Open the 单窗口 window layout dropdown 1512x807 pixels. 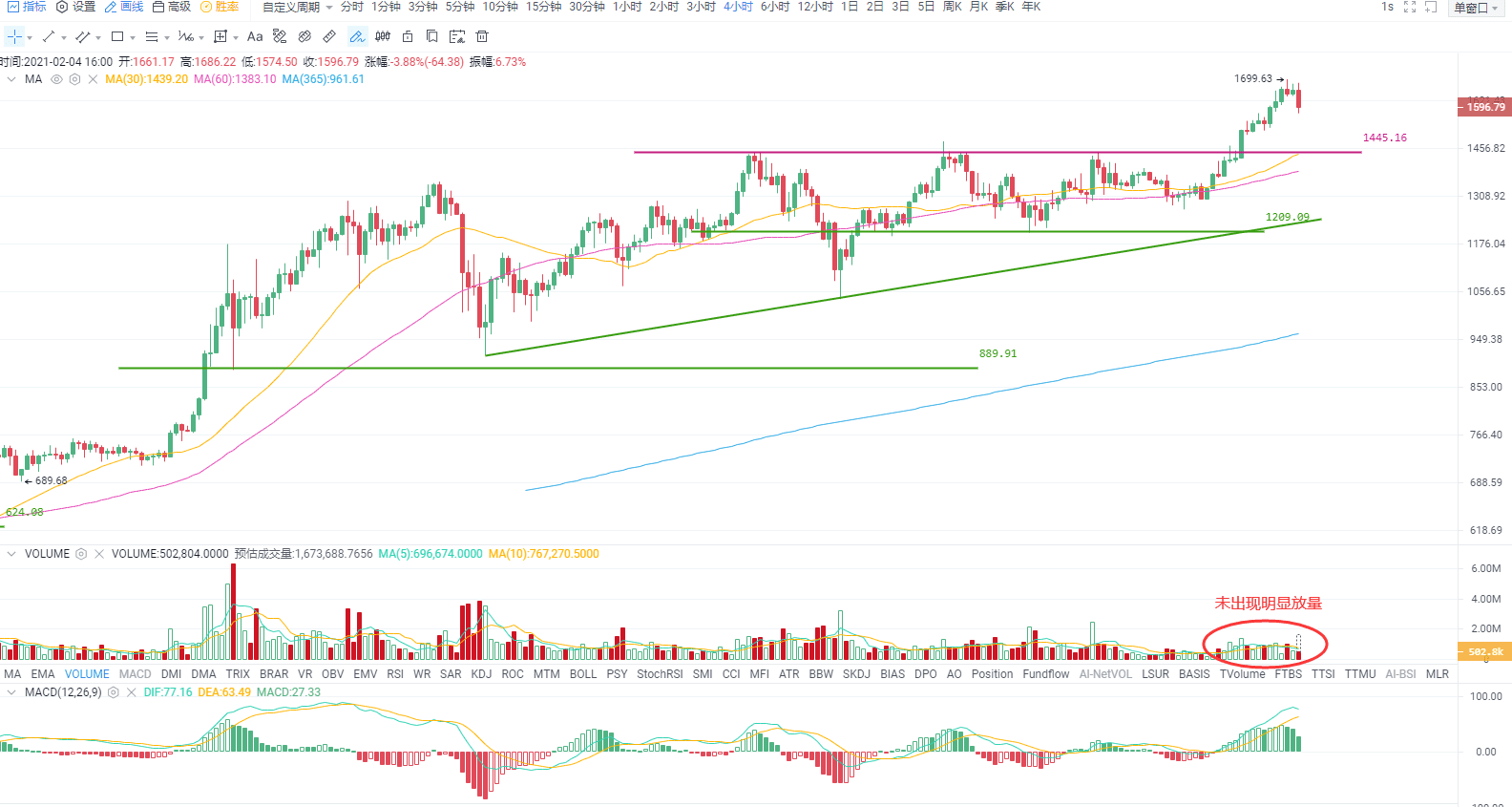[x=1477, y=8]
